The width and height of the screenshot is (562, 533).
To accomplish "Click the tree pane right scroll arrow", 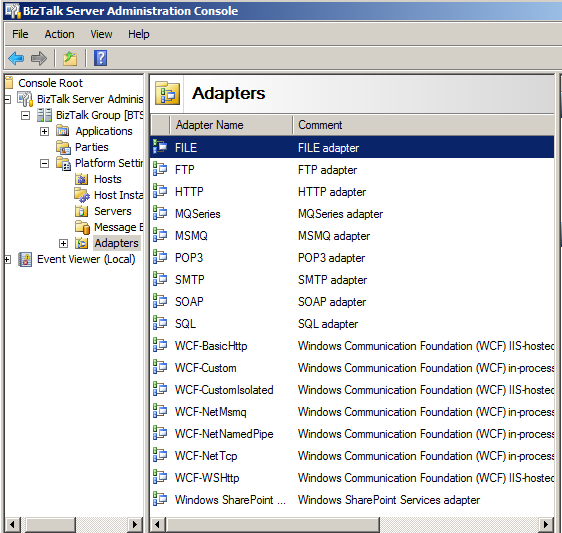I will coord(135,525).
